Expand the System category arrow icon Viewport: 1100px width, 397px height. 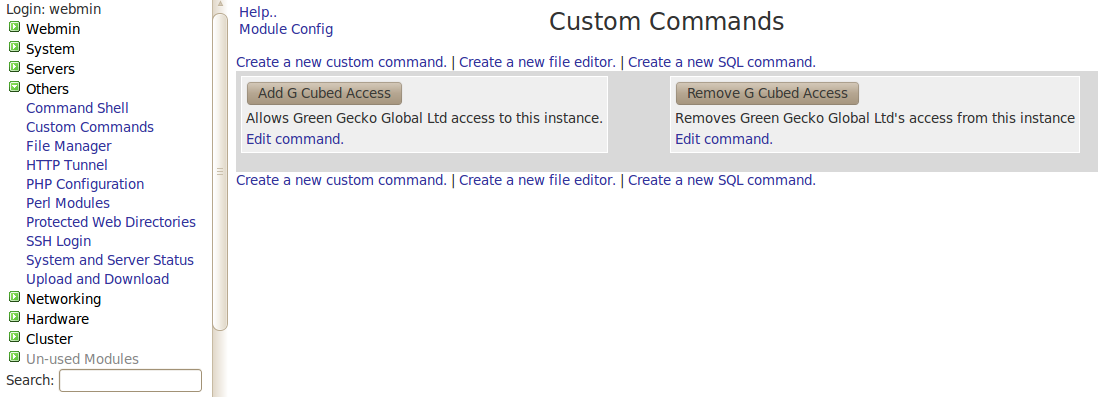(x=14, y=47)
